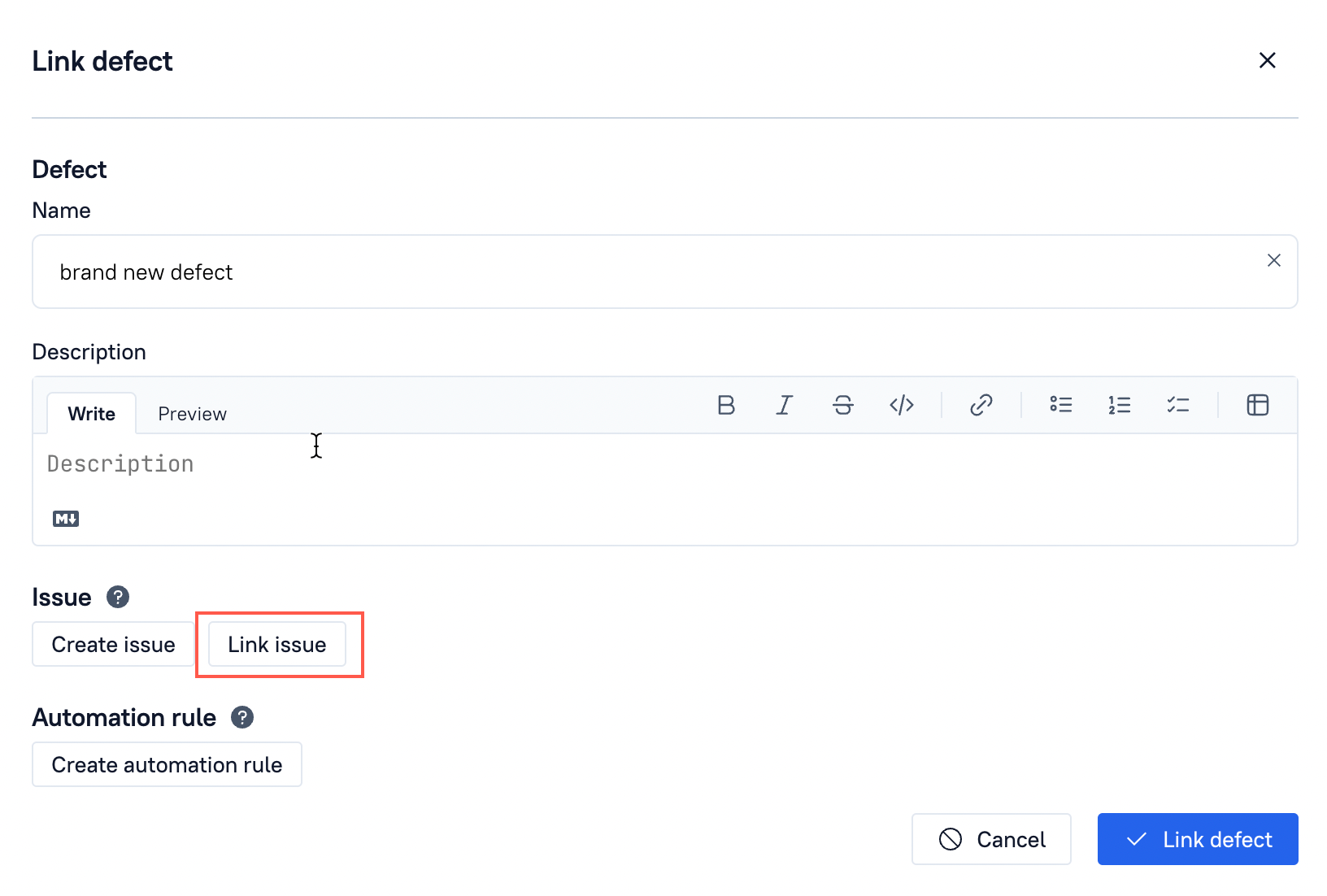The image size is (1327, 896).
Task: Confirm with the Link defect button
Action: pos(1197,839)
